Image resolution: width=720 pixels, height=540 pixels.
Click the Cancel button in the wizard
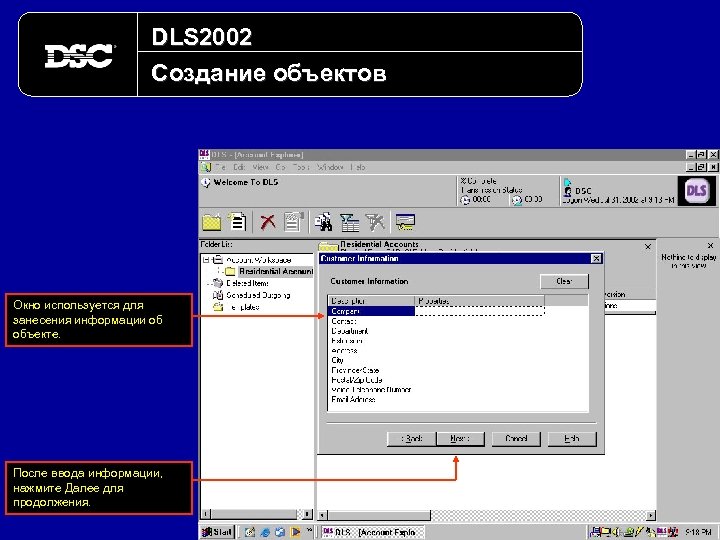[516, 439]
